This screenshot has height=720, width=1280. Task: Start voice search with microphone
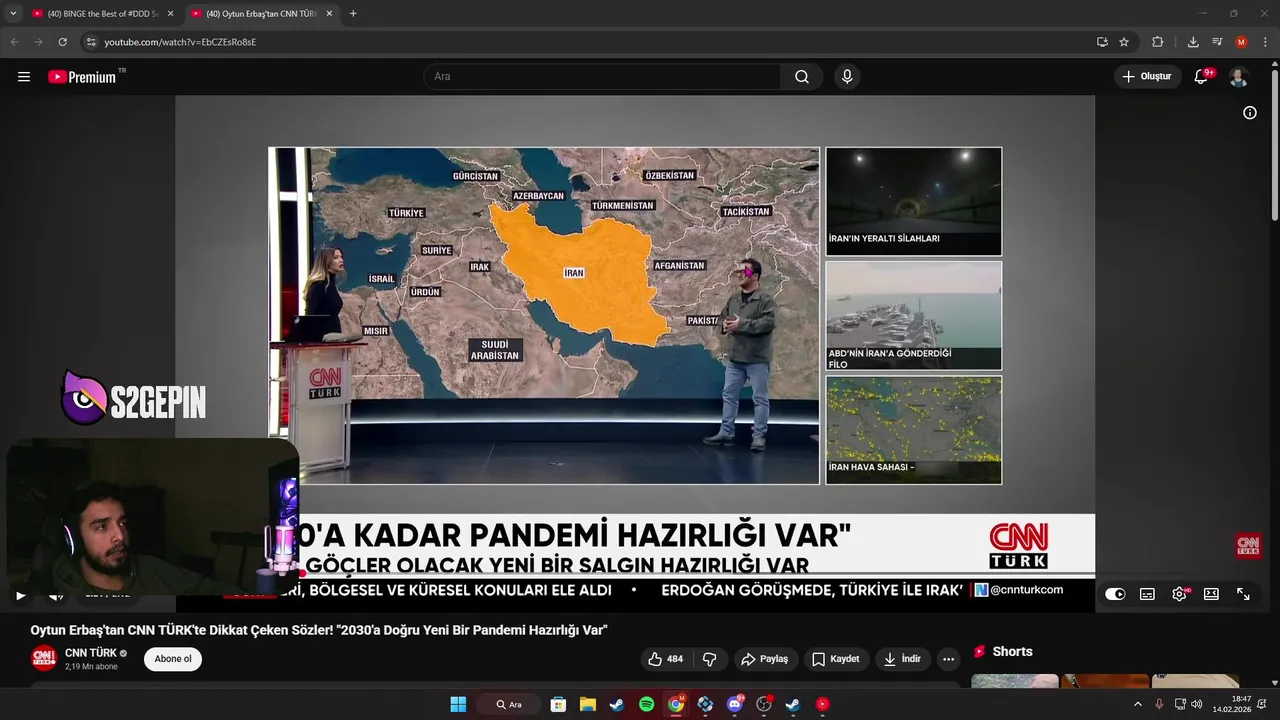point(847,77)
